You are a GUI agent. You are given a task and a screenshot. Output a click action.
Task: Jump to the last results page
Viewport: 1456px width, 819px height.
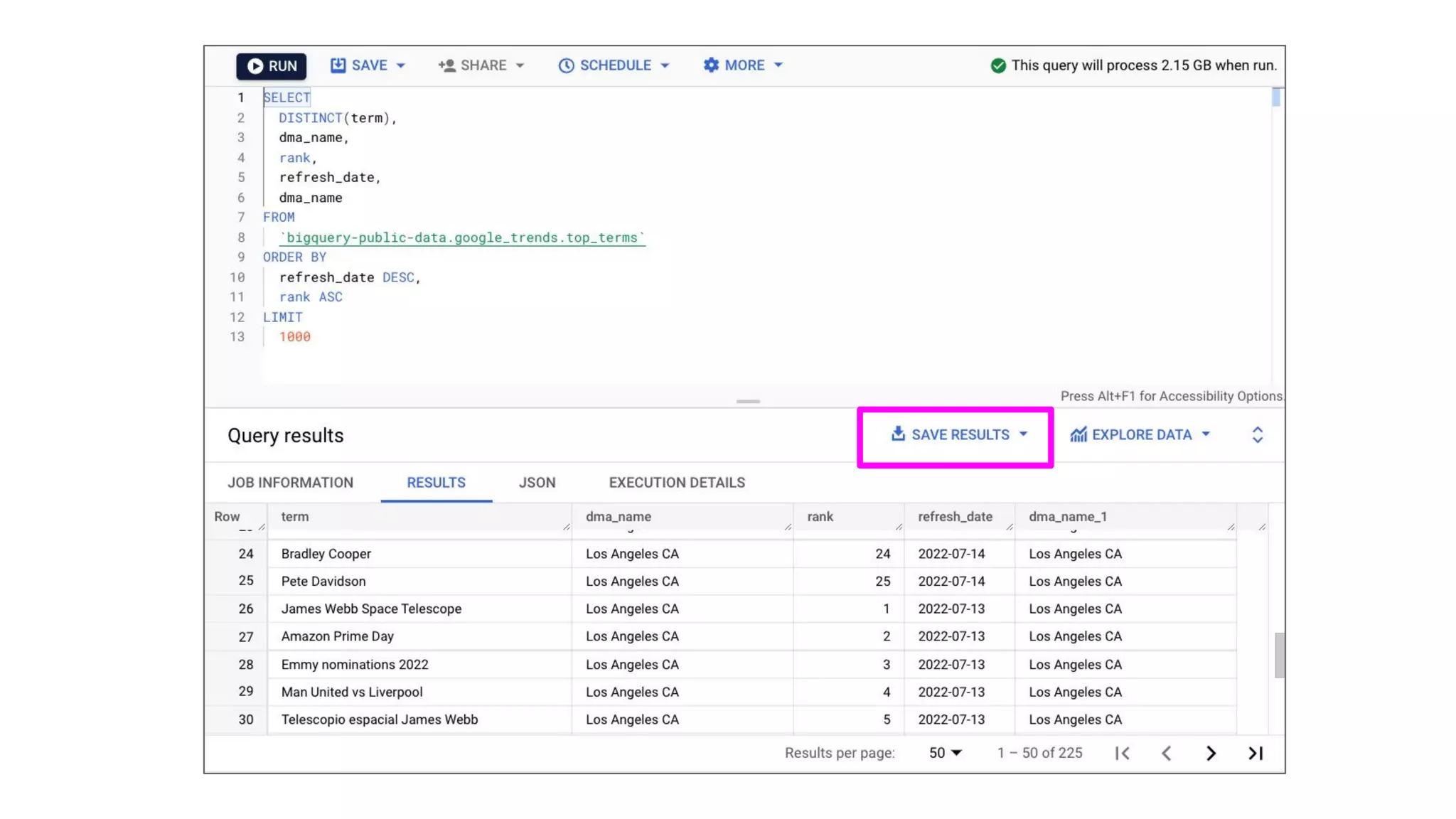coord(1256,753)
